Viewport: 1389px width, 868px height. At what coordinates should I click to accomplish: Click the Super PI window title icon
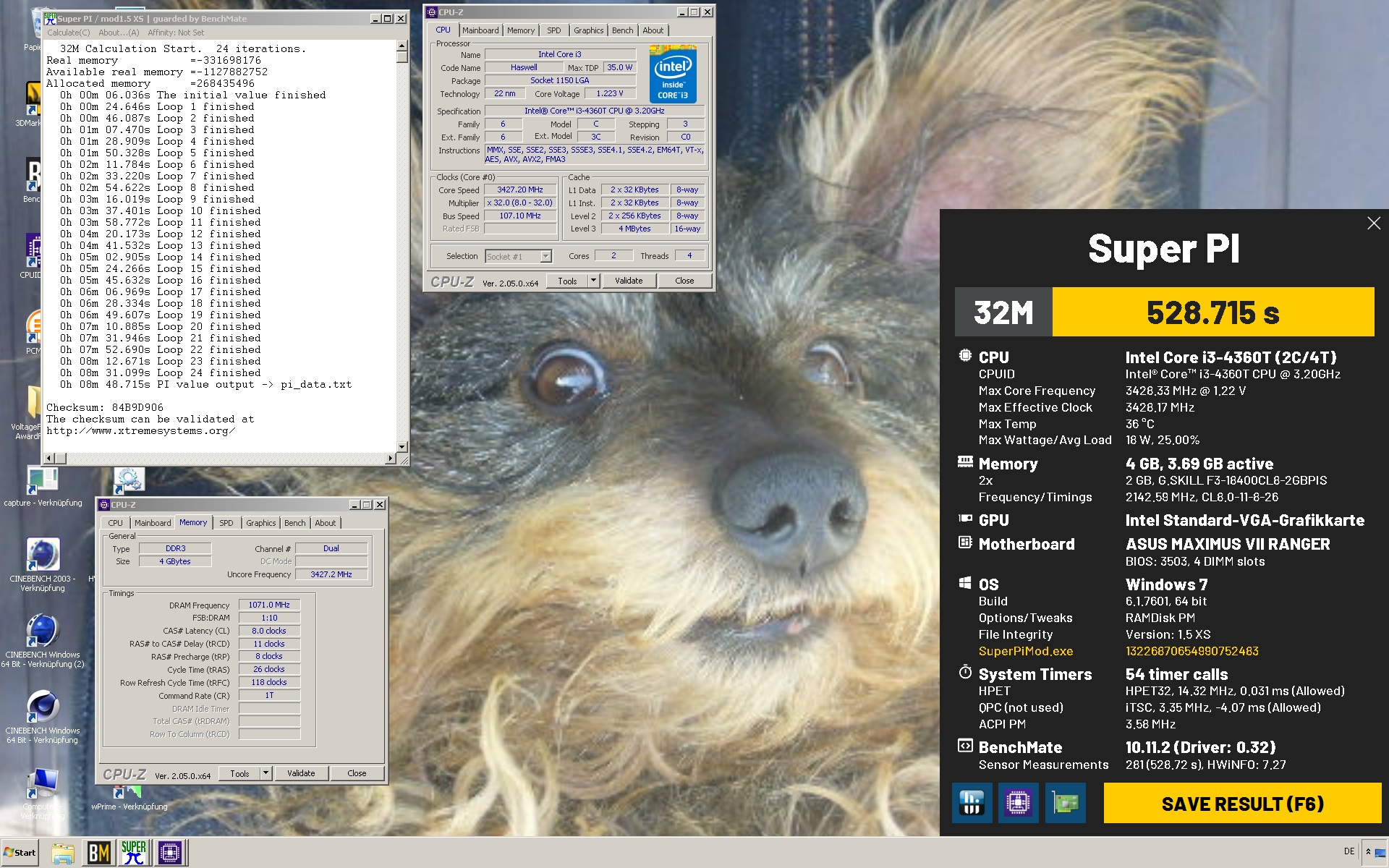point(50,18)
